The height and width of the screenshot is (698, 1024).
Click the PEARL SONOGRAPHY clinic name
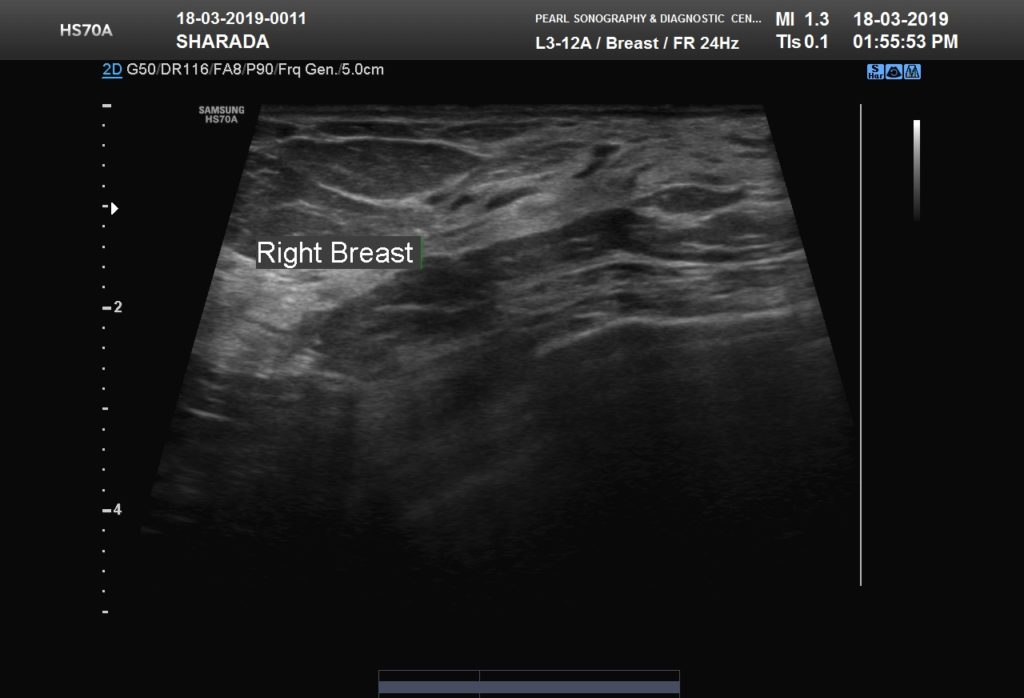click(x=648, y=18)
